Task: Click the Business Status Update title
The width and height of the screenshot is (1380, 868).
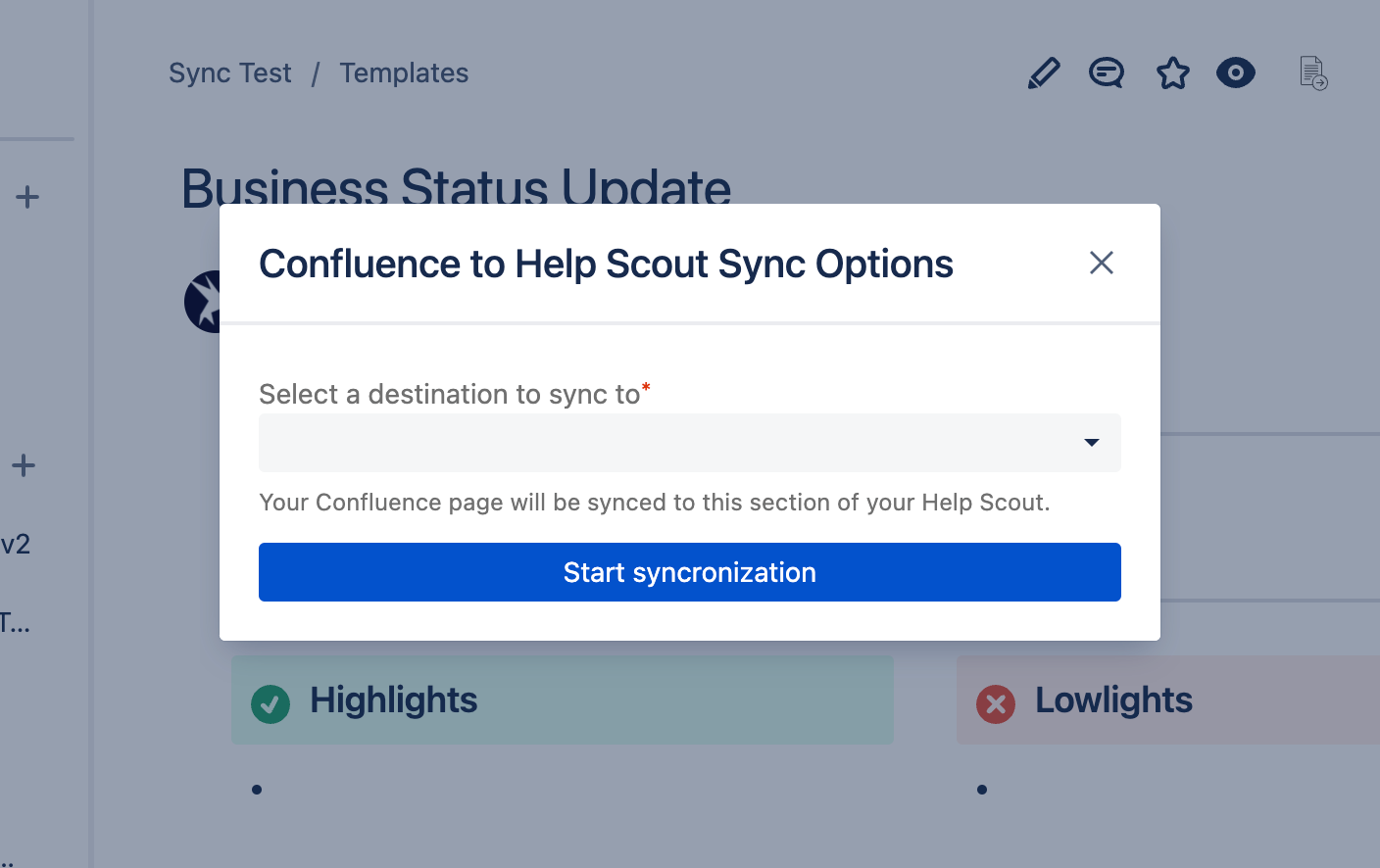Action: (x=456, y=186)
